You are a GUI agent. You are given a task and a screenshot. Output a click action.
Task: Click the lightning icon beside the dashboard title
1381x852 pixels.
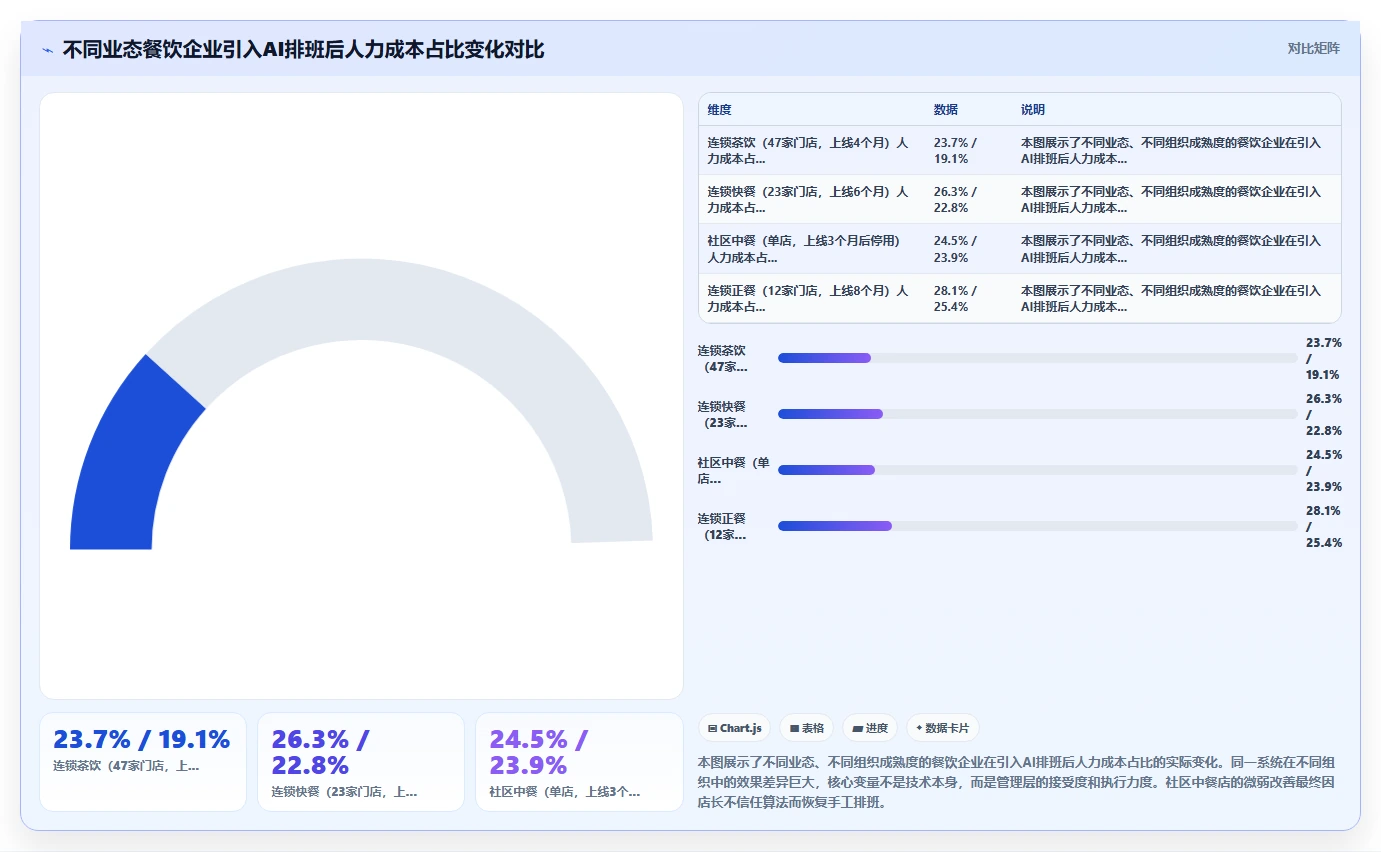48,49
